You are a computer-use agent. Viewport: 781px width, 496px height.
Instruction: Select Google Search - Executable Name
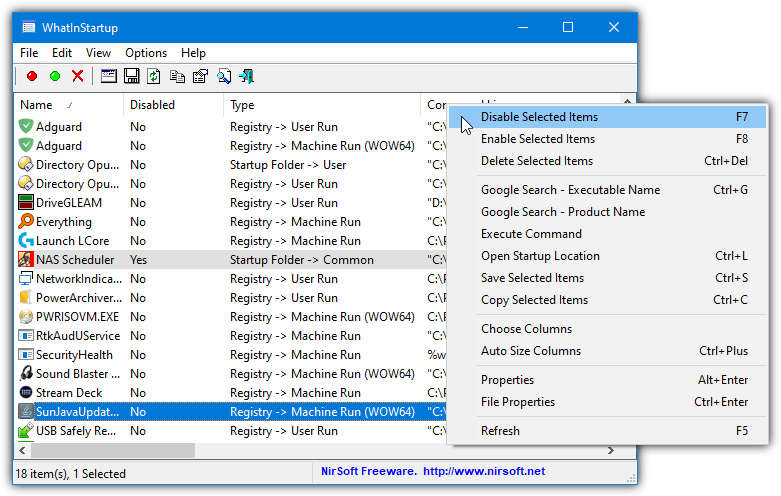click(x=608, y=190)
